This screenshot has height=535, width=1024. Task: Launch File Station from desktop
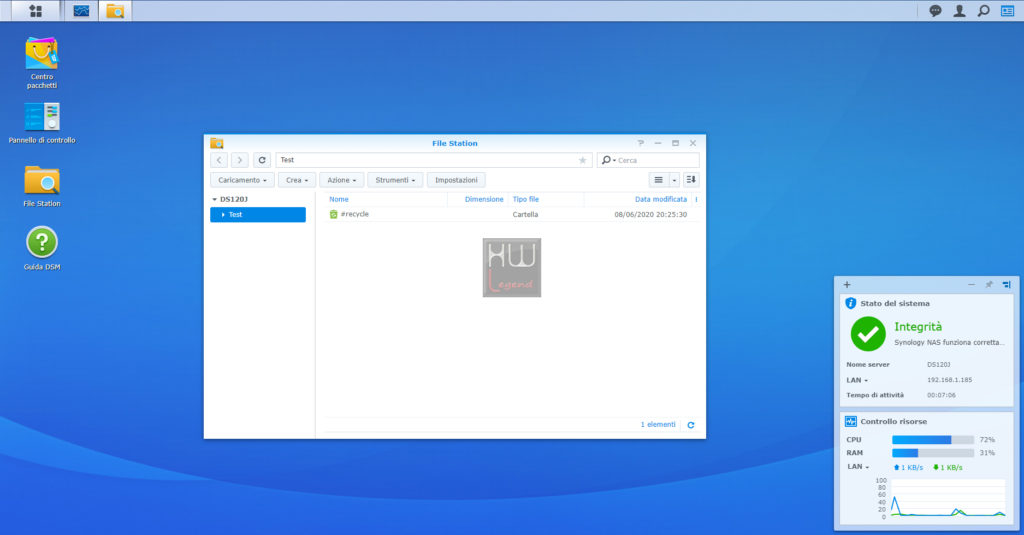42,186
